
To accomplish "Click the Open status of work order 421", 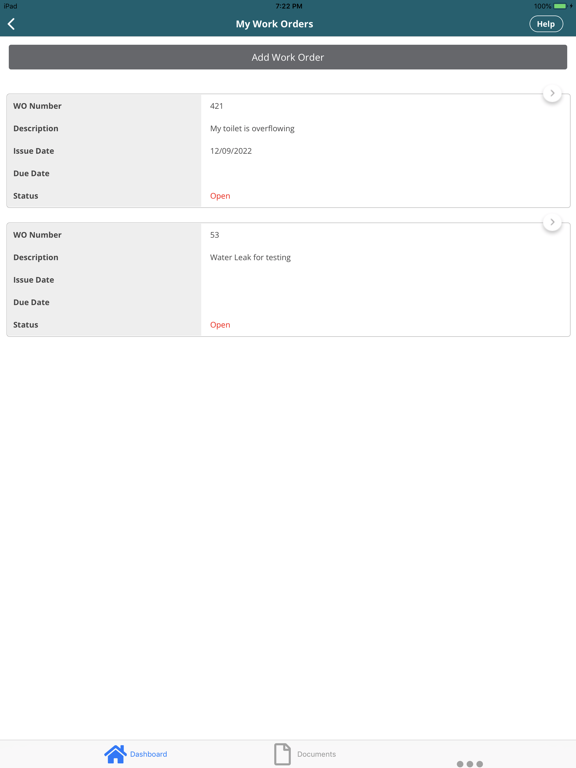I will pos(220,196).
